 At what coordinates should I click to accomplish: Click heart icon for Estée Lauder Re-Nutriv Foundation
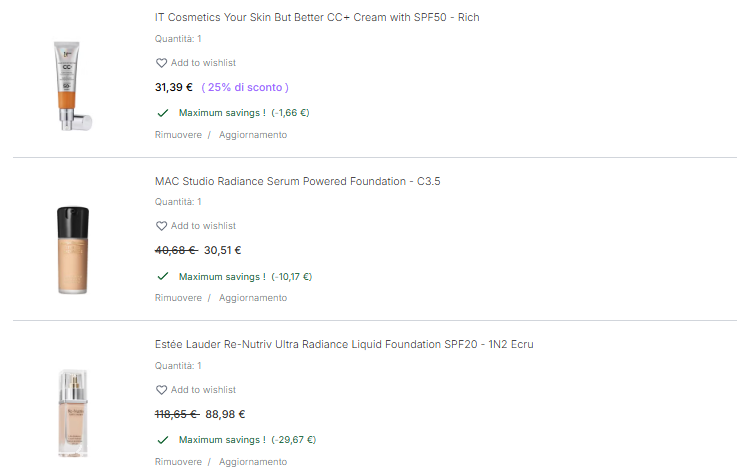point(161,390)
